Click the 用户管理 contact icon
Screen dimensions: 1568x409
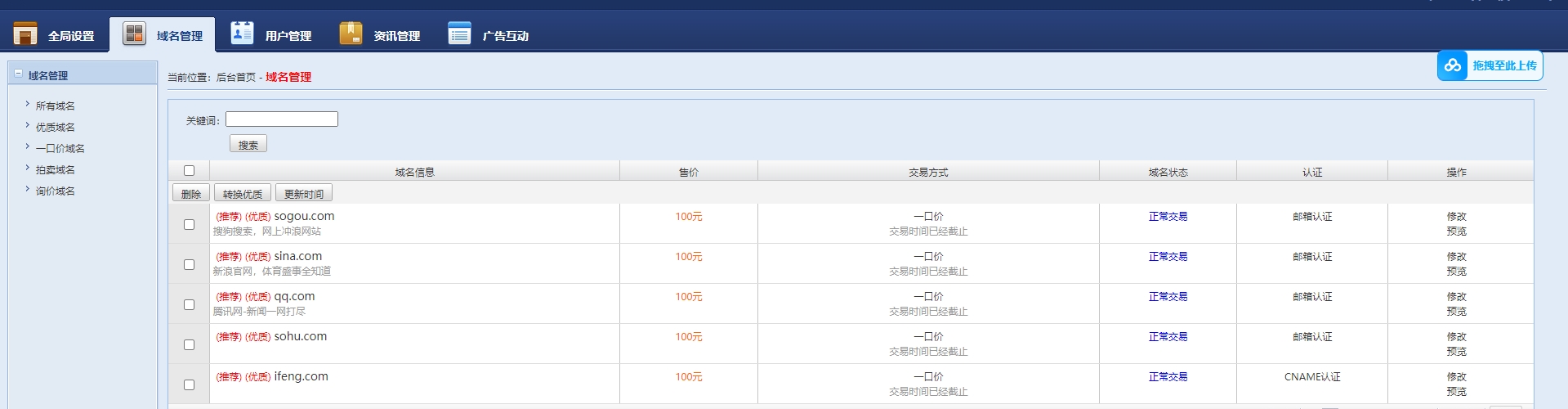[242, 33]
